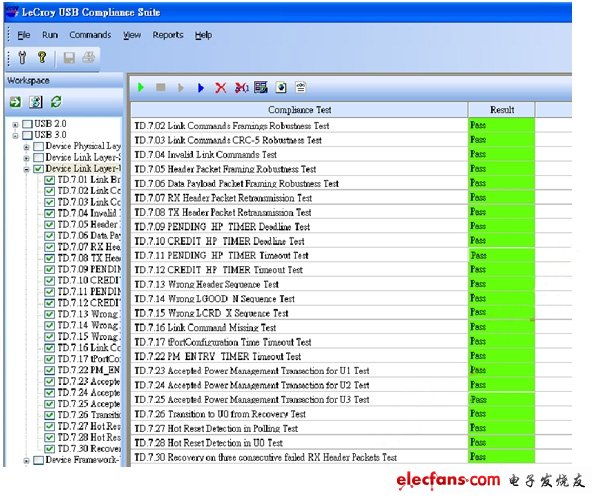Uncheck the TD.7.30 Recovery test checkbox

[x=50, y=449]
